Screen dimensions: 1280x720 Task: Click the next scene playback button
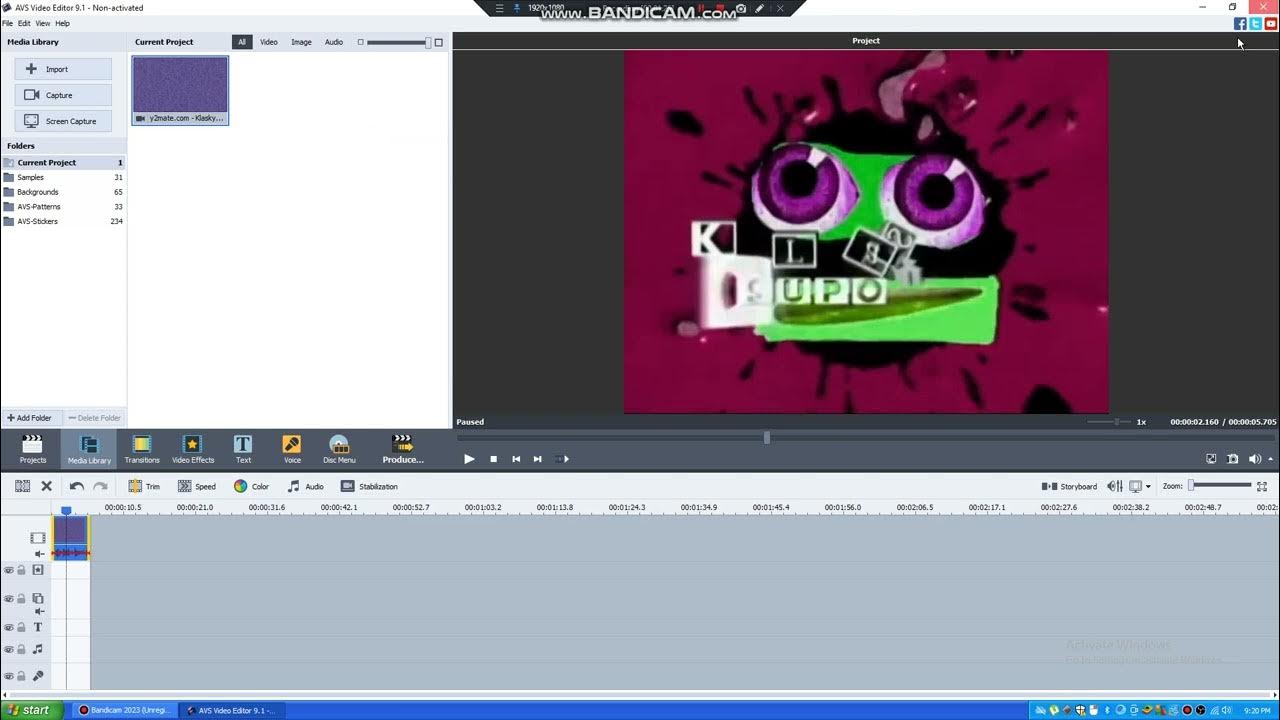tap(562, 459)
